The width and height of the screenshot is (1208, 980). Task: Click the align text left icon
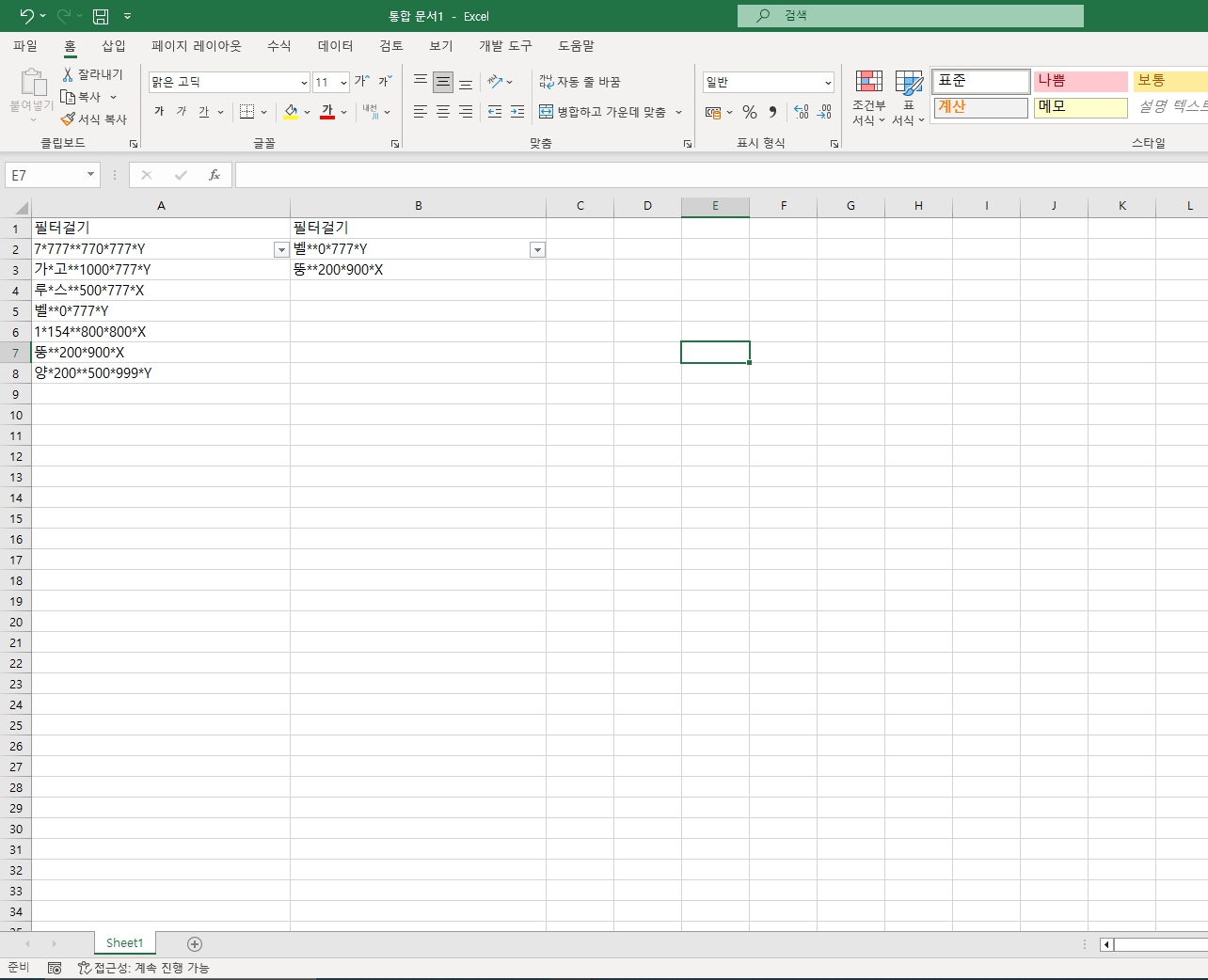(x=421, y=112)
